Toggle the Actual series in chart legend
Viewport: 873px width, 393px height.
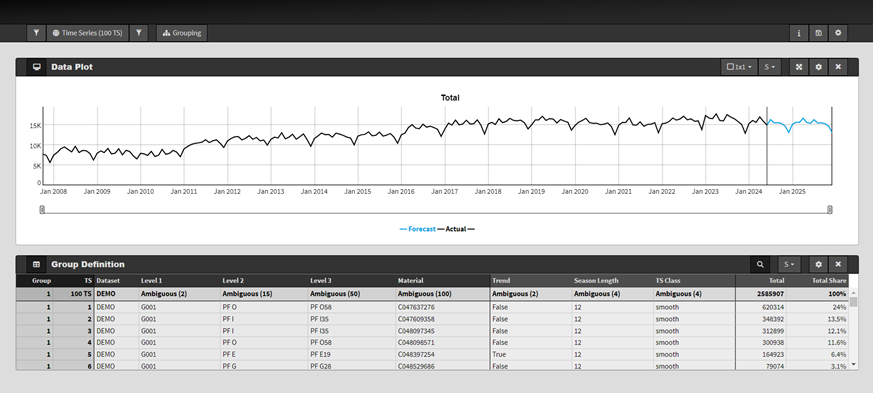pos(456,229)
